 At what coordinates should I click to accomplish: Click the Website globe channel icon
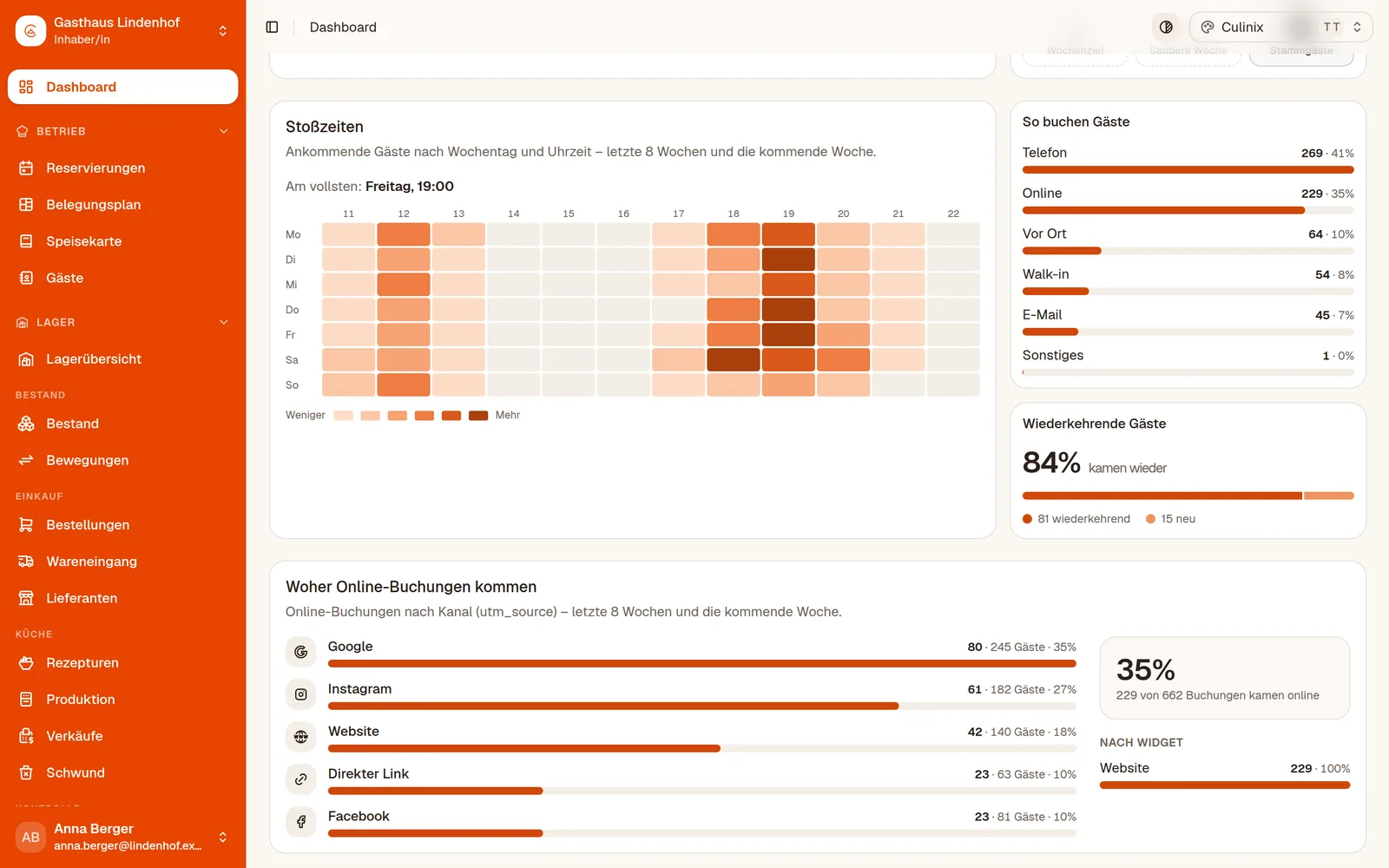tap(301, 737)
